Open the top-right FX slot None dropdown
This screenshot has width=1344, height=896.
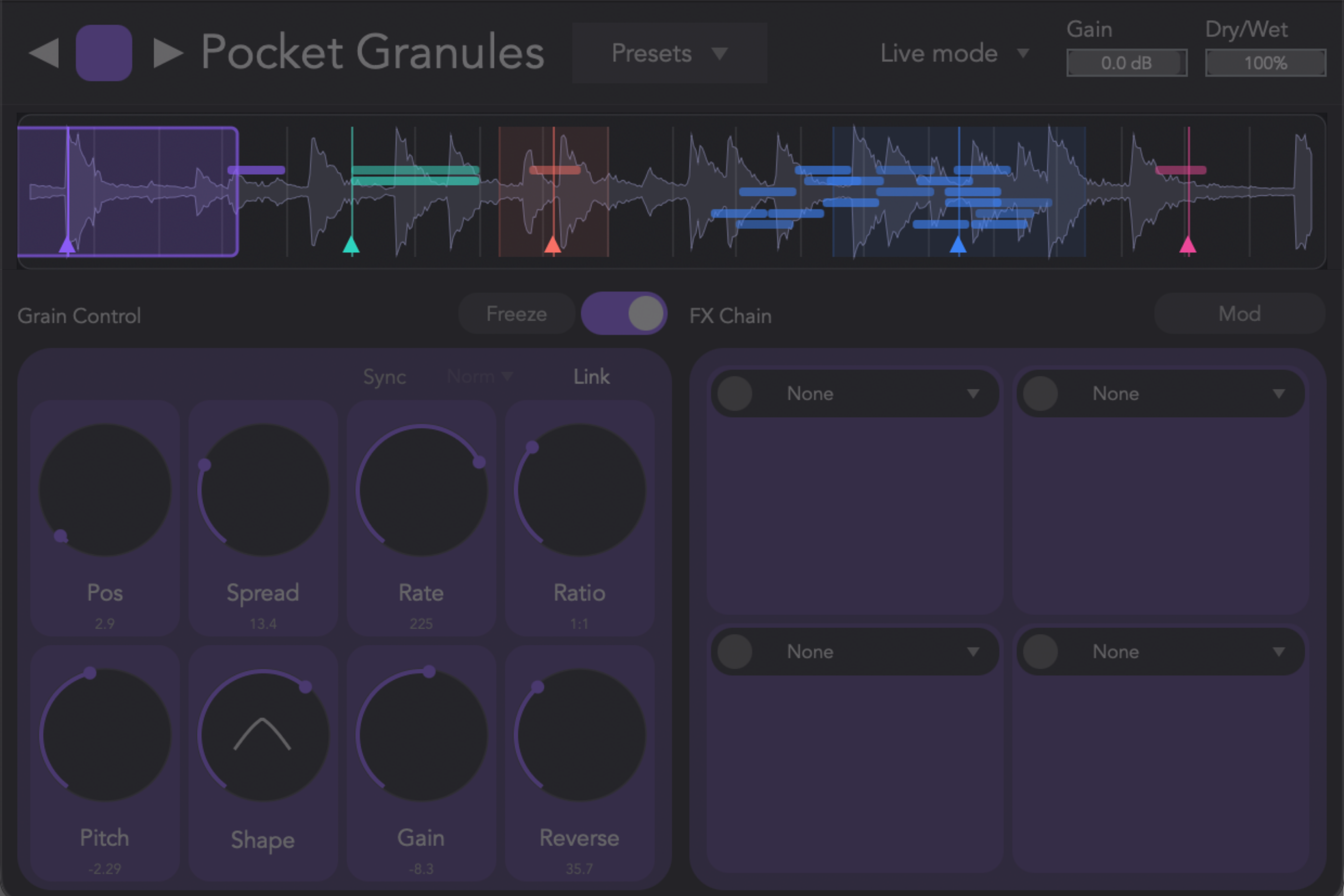coord(1160,393)
